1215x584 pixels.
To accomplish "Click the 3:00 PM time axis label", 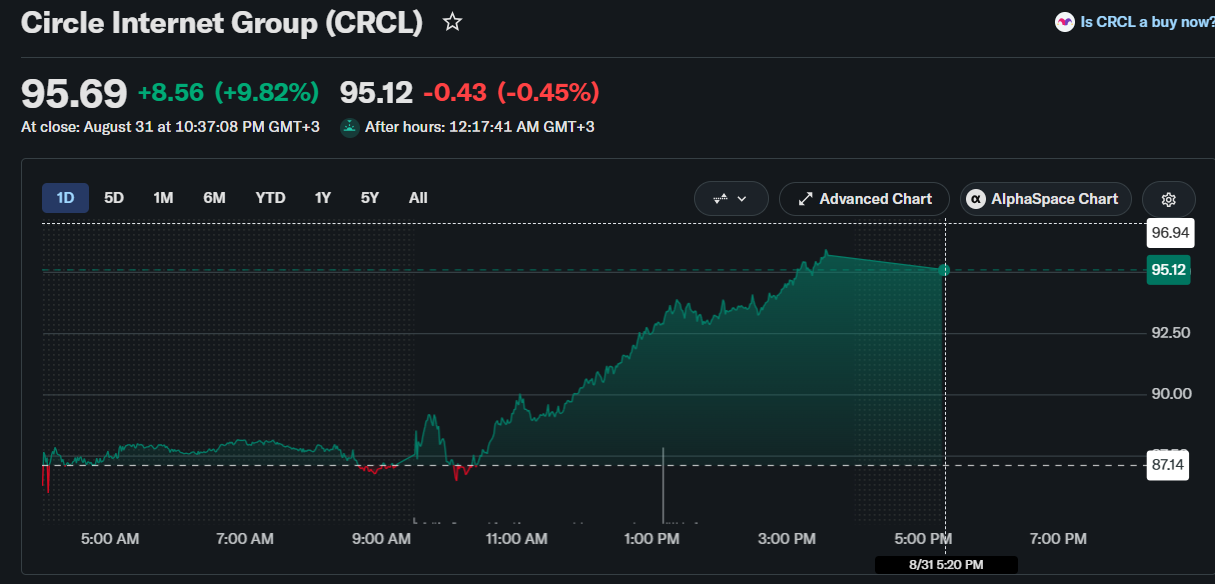I will [x=787, y=539].
